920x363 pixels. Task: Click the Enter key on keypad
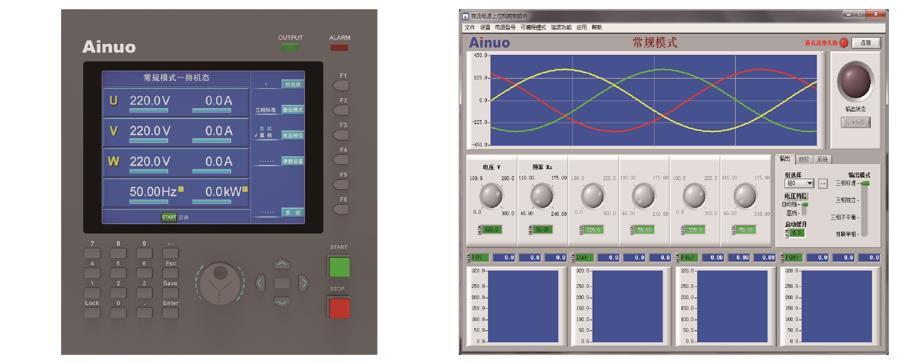pos(170,313)
